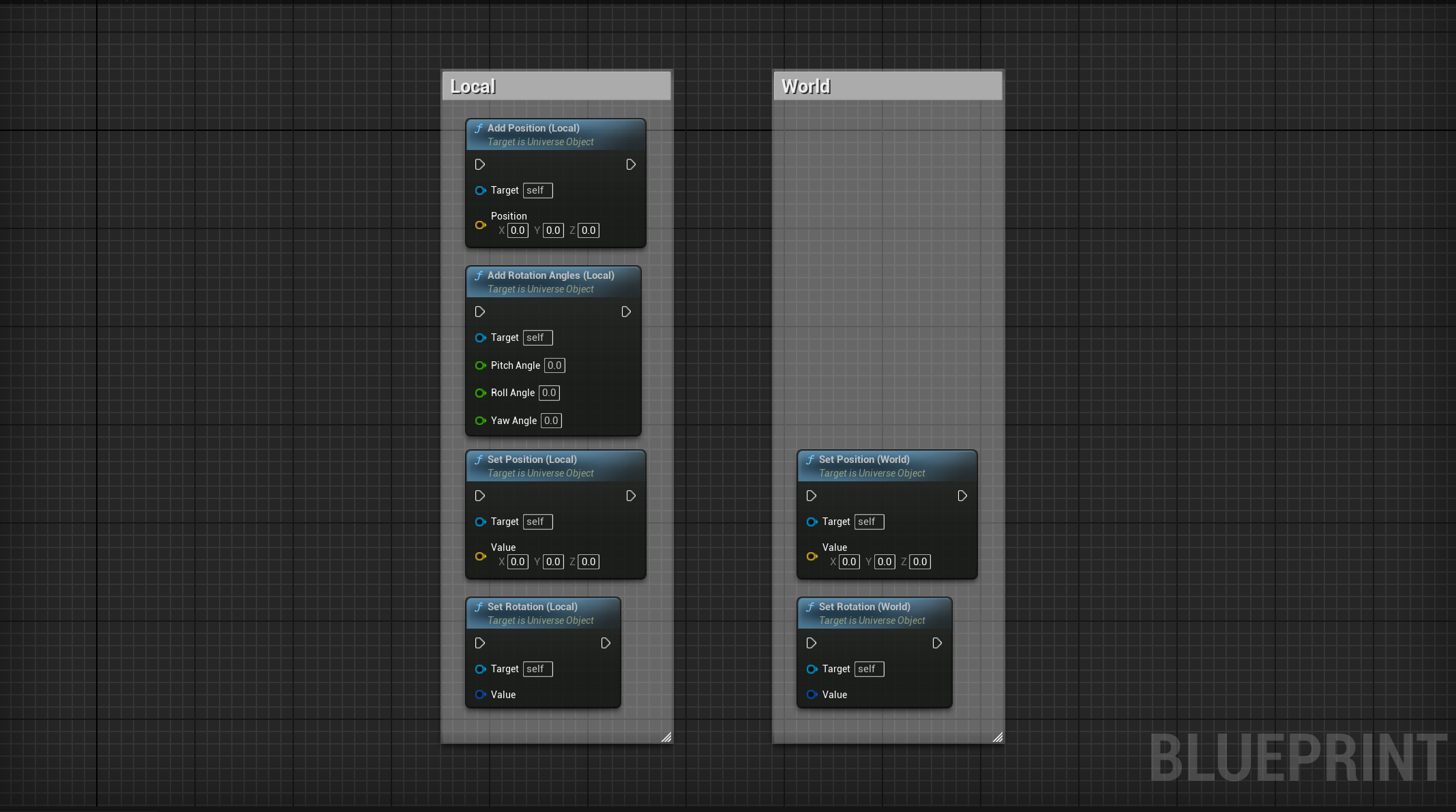The height and width of the screenshot is (812, 1456).
Task: Click output execution pin on Add Position (Local)
Action: (x=631, y=164)
